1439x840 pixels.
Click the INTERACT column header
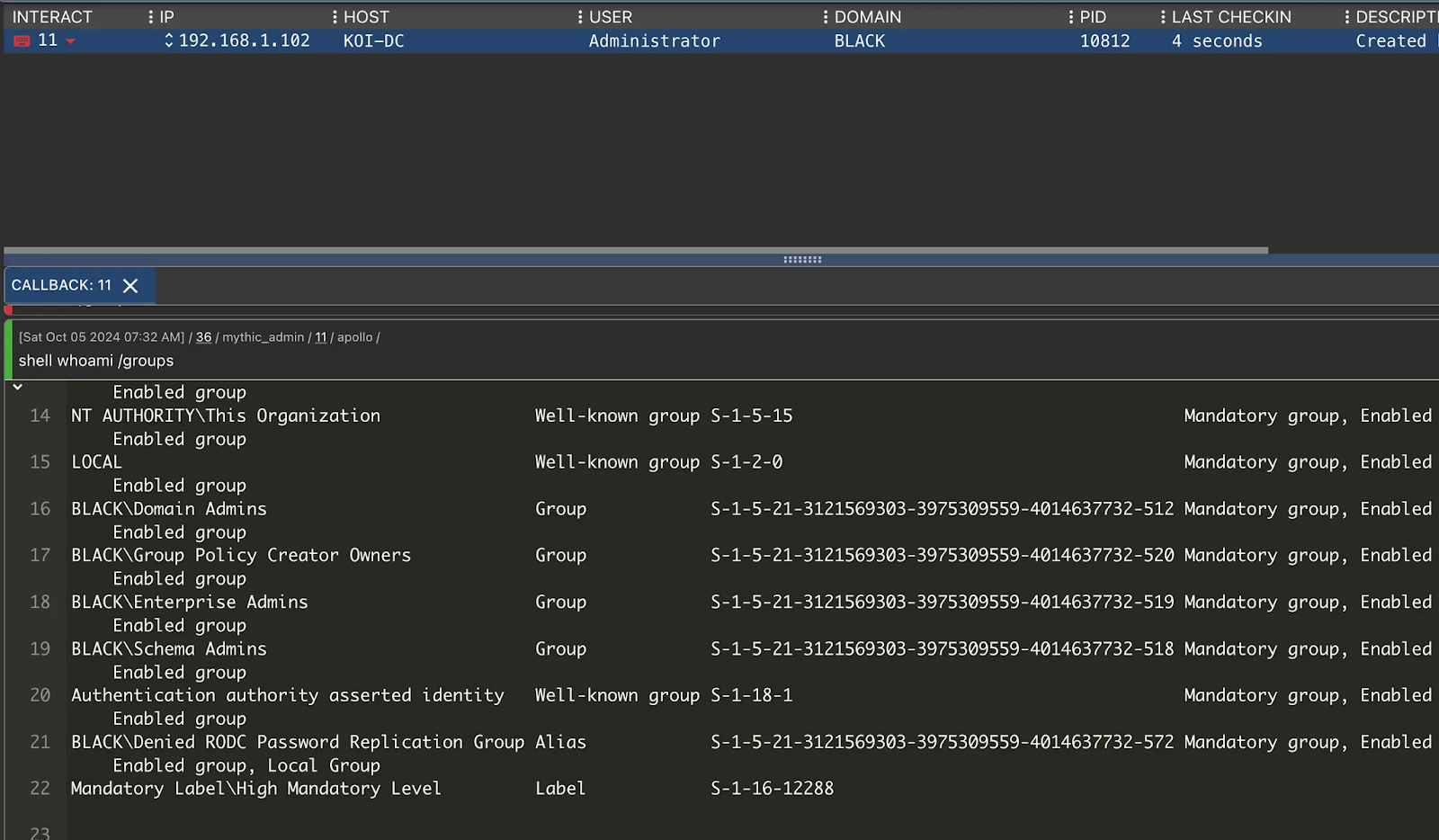[x=52, y=17]
